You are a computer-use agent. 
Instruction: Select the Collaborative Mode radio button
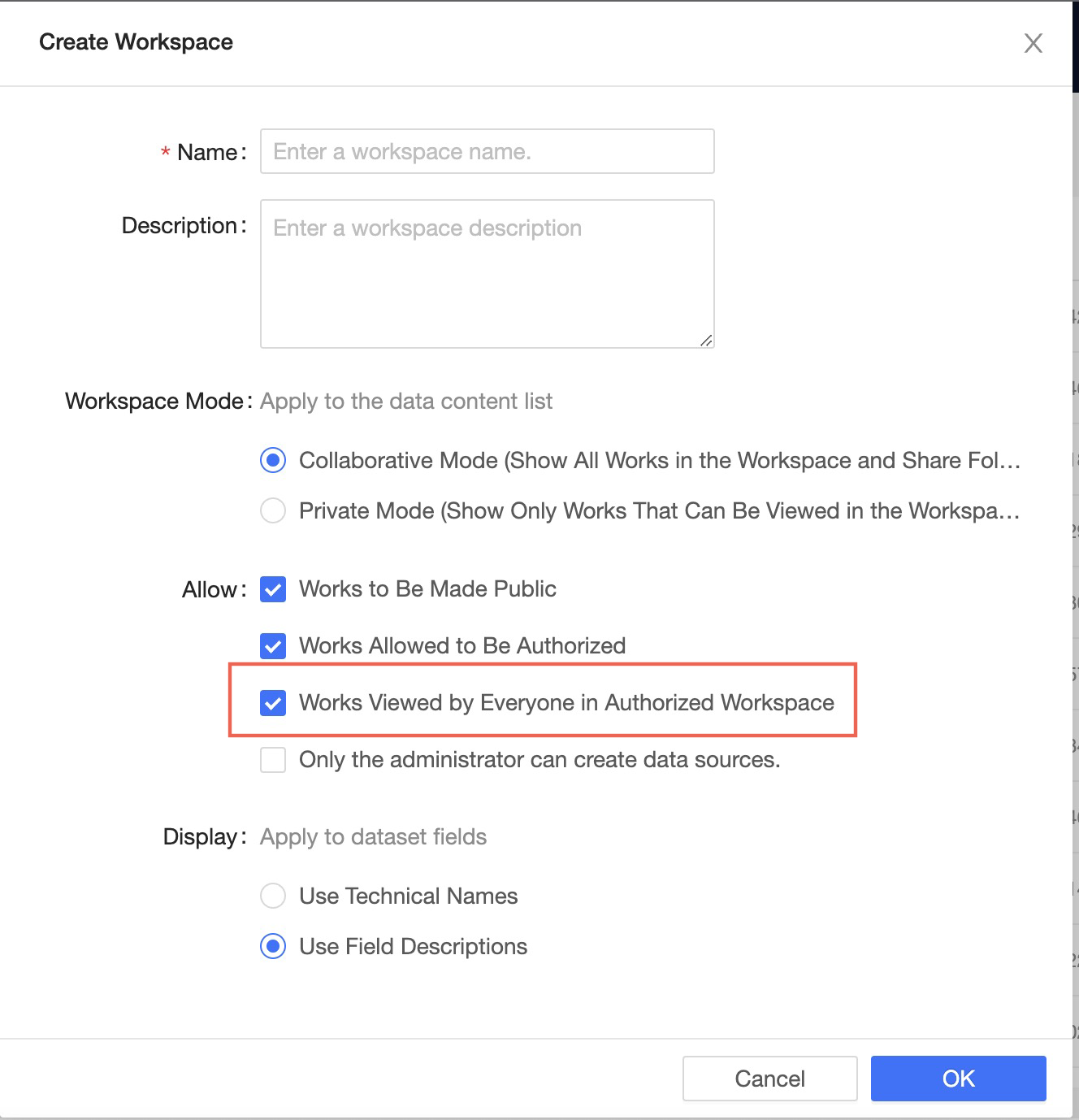[x=273, y=460]
